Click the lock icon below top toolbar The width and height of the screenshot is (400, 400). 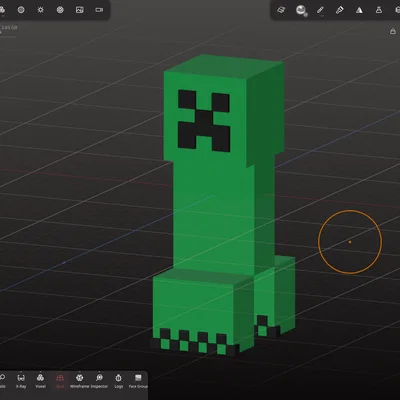pos(393,31)
